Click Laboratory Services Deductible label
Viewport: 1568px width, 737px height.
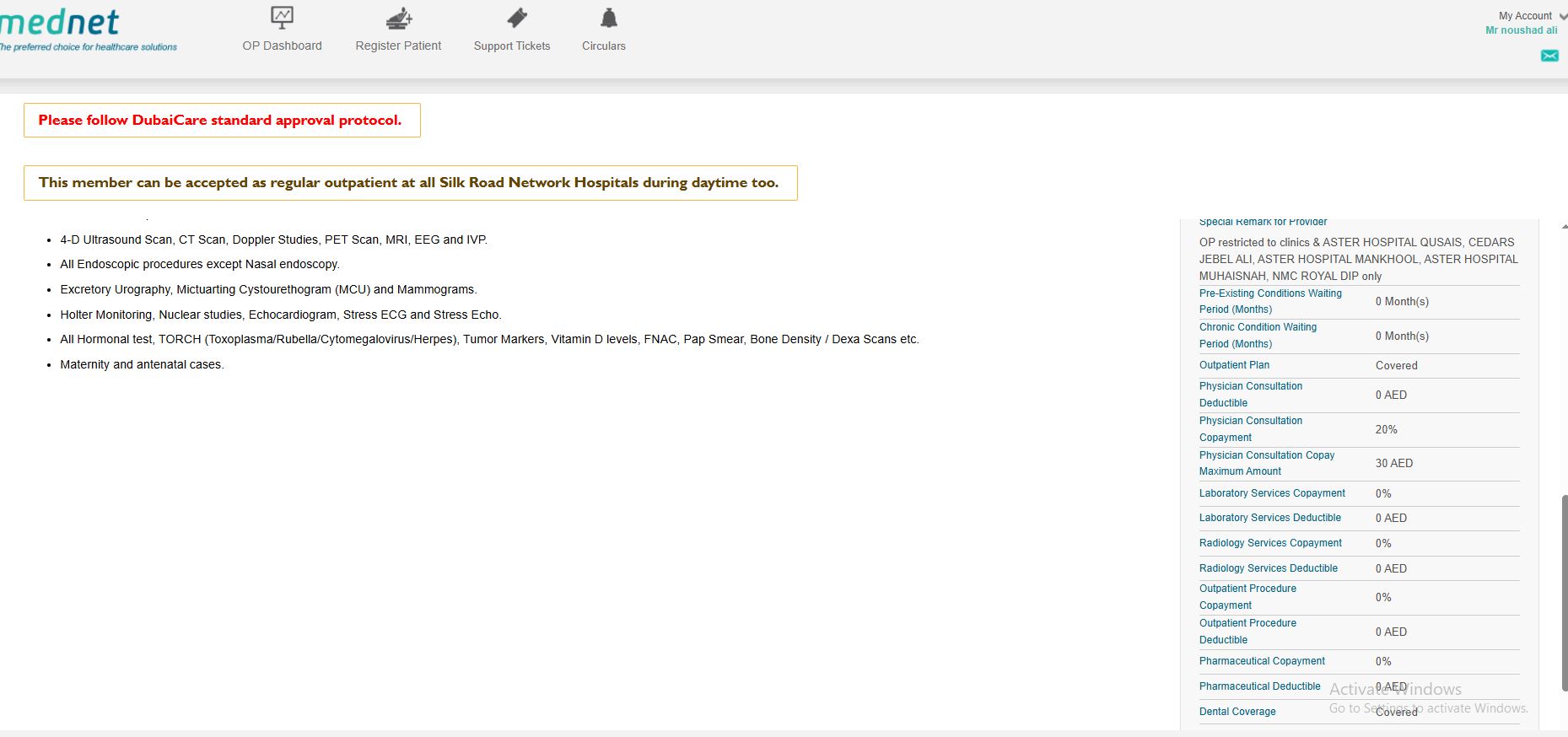pyautogui.click(x=1270, y=518)
